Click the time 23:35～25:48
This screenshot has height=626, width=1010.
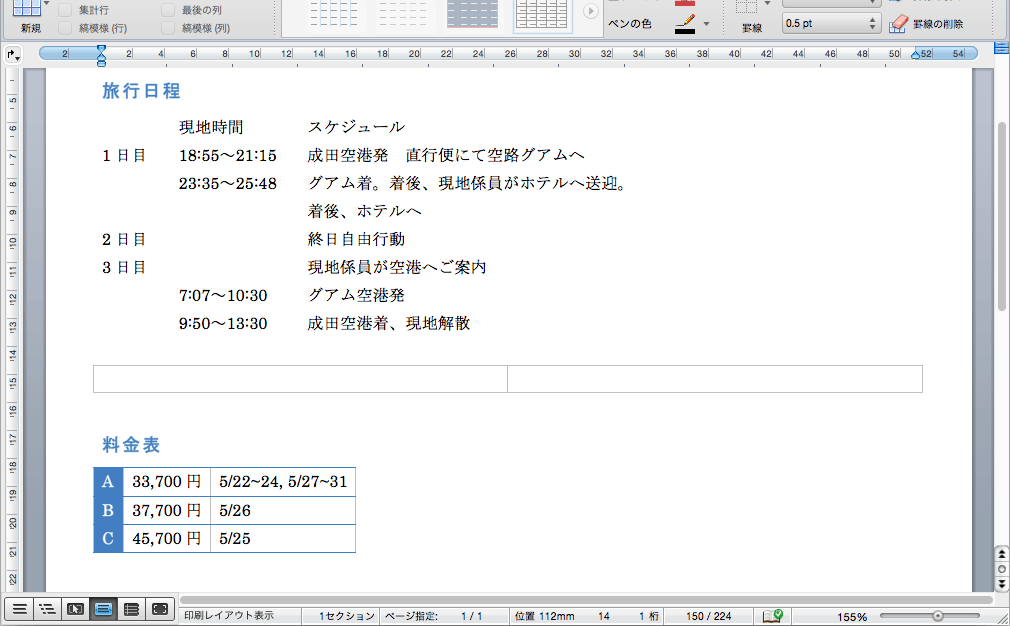click(x=227, y=184)
